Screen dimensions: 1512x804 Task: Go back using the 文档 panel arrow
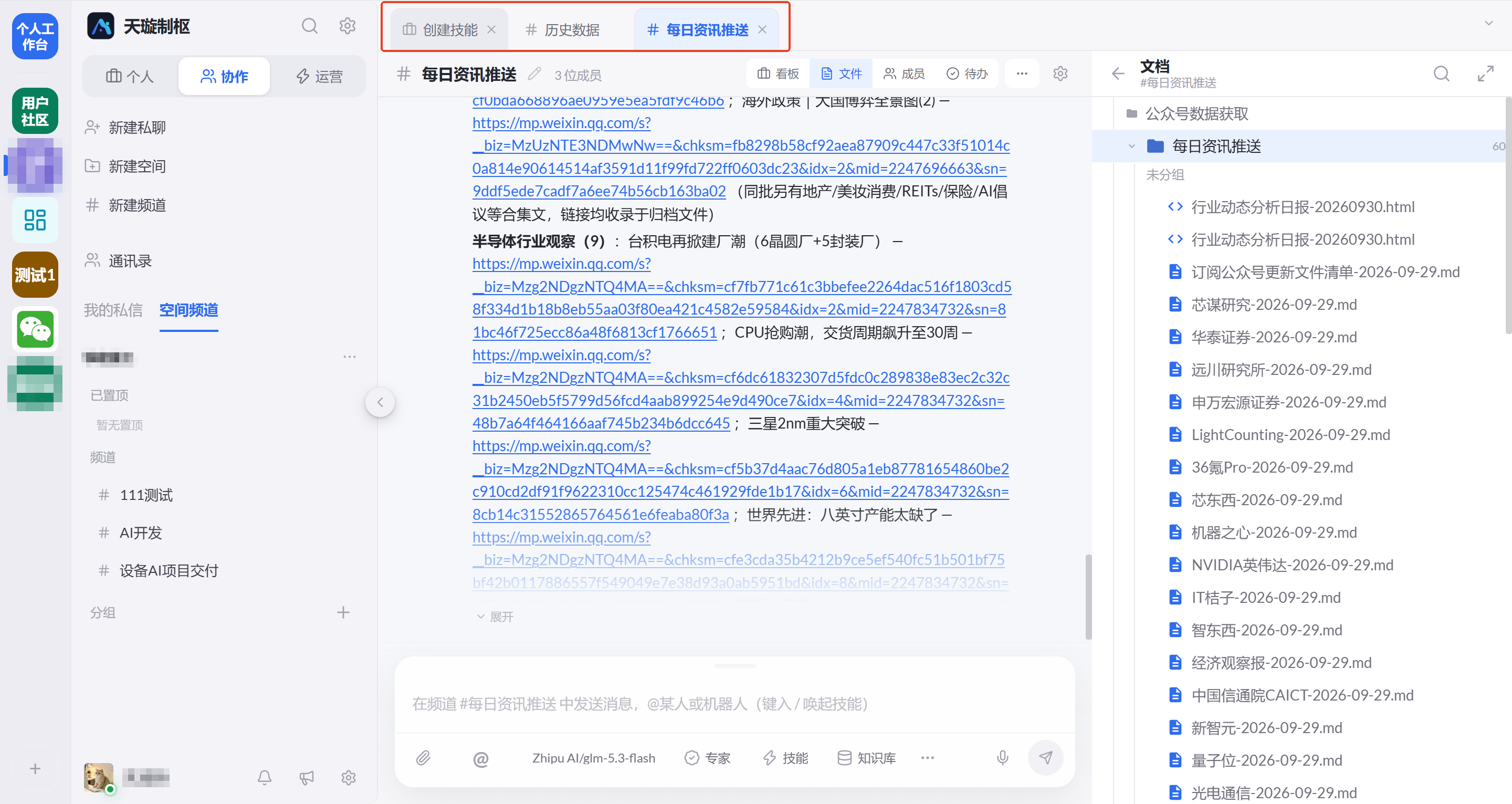click(1118, 74)
